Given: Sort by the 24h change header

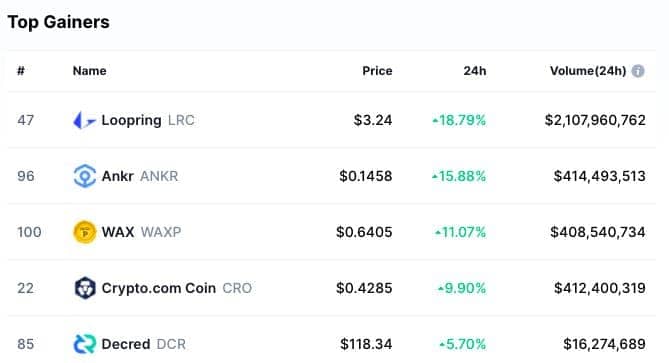Looking at the screenshot, I should pyautogui.click(x=474, y=71).
